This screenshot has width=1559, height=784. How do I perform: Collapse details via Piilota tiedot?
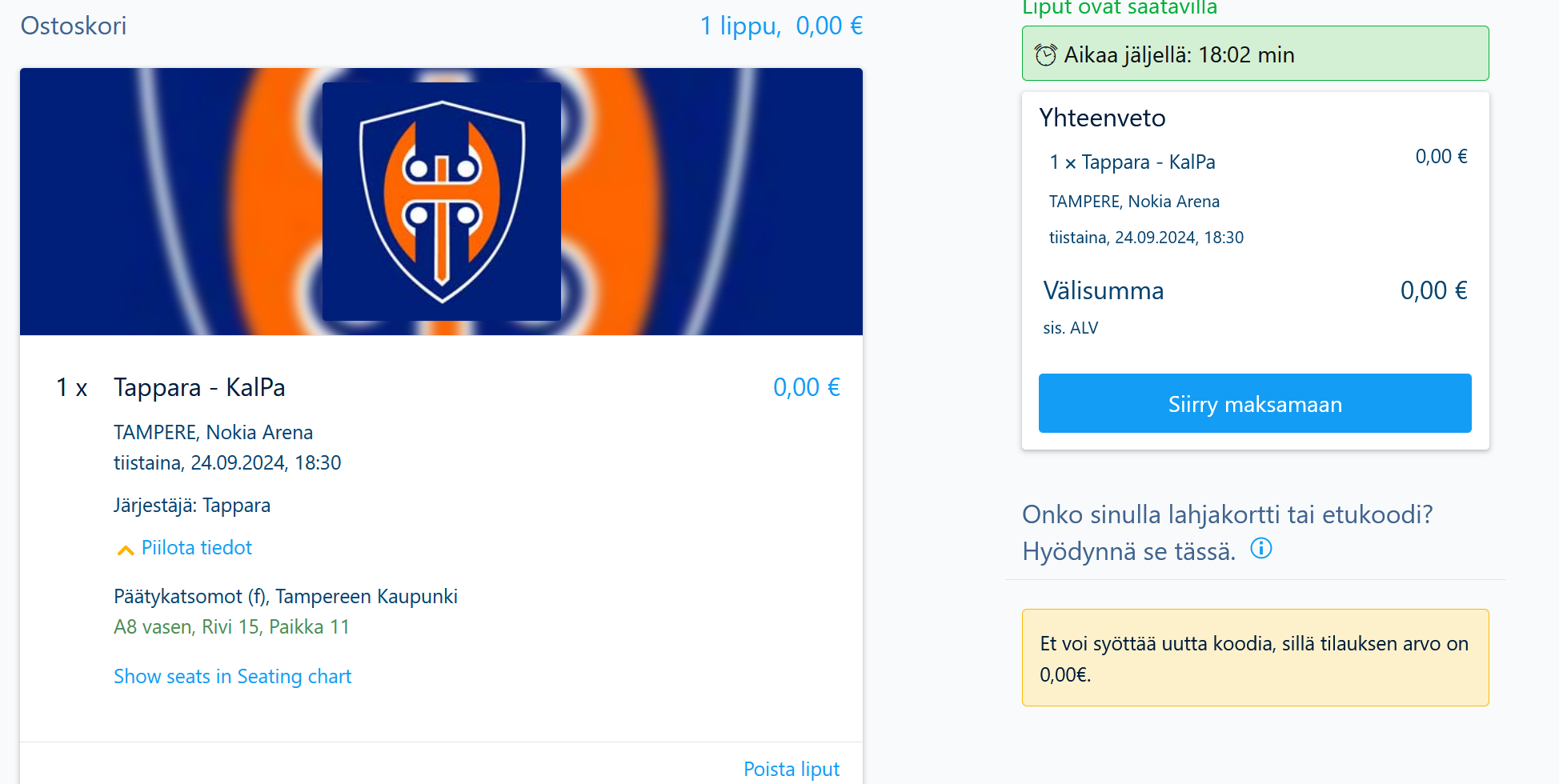click(x=196, y=548)
